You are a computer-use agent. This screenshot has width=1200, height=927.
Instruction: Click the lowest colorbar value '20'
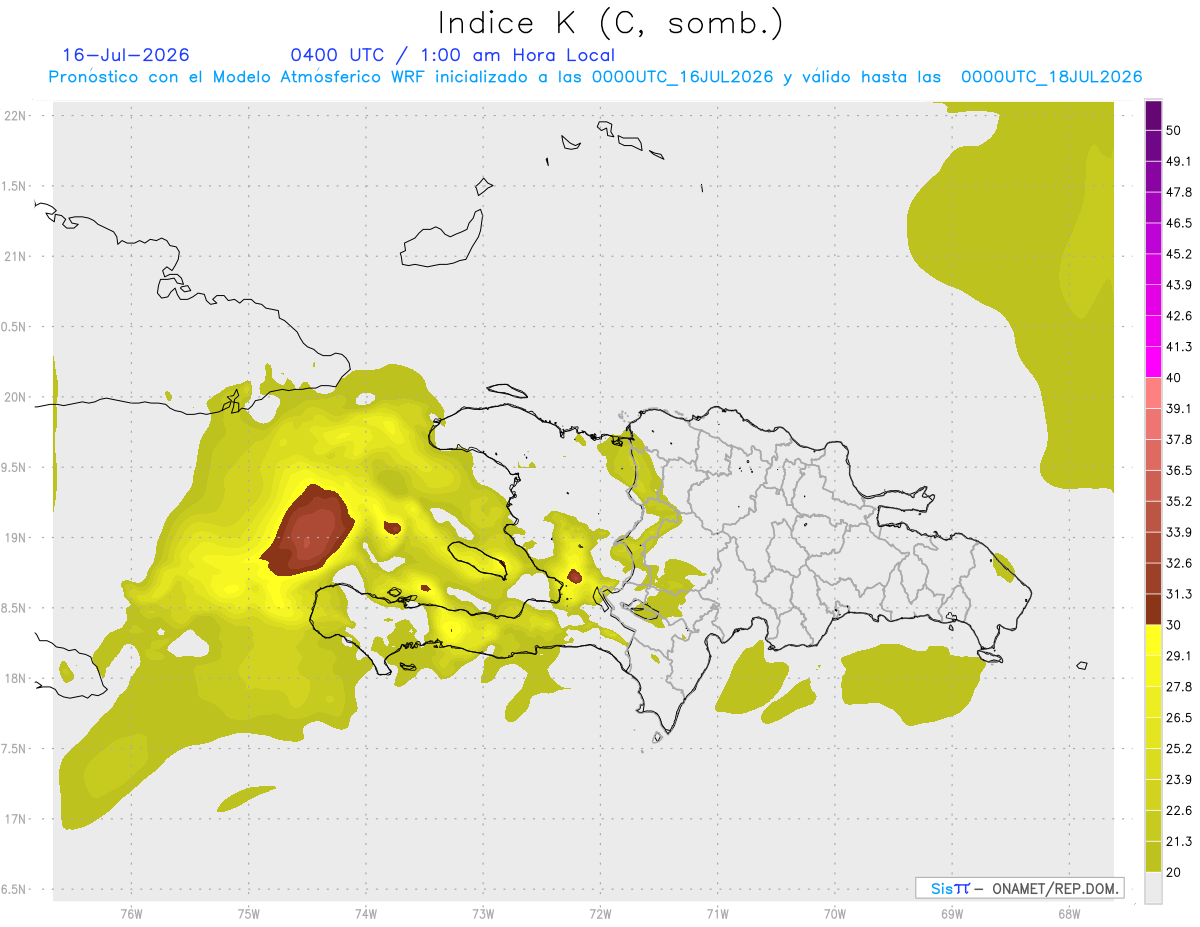click(1175, 872)
